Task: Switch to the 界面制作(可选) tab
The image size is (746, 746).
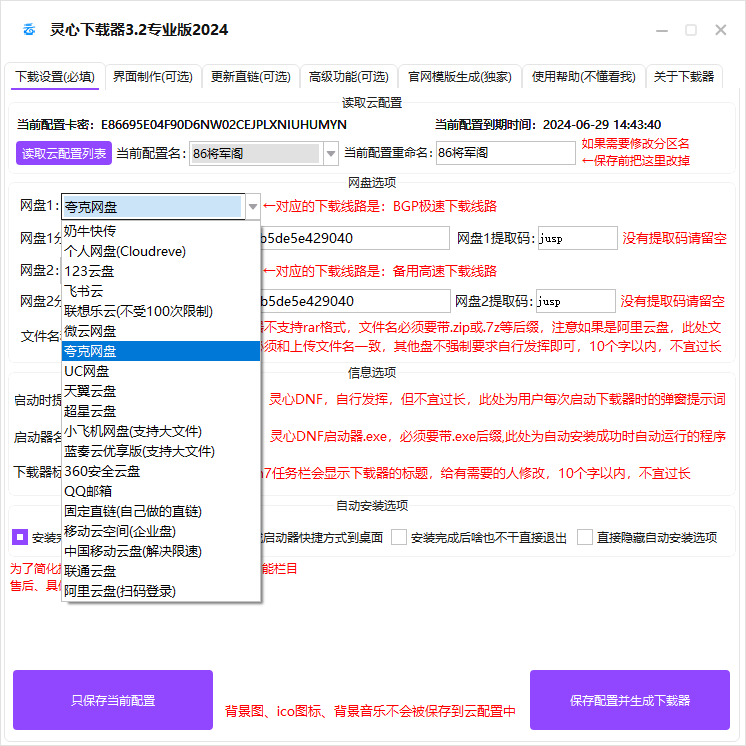Action: (152, 76)
